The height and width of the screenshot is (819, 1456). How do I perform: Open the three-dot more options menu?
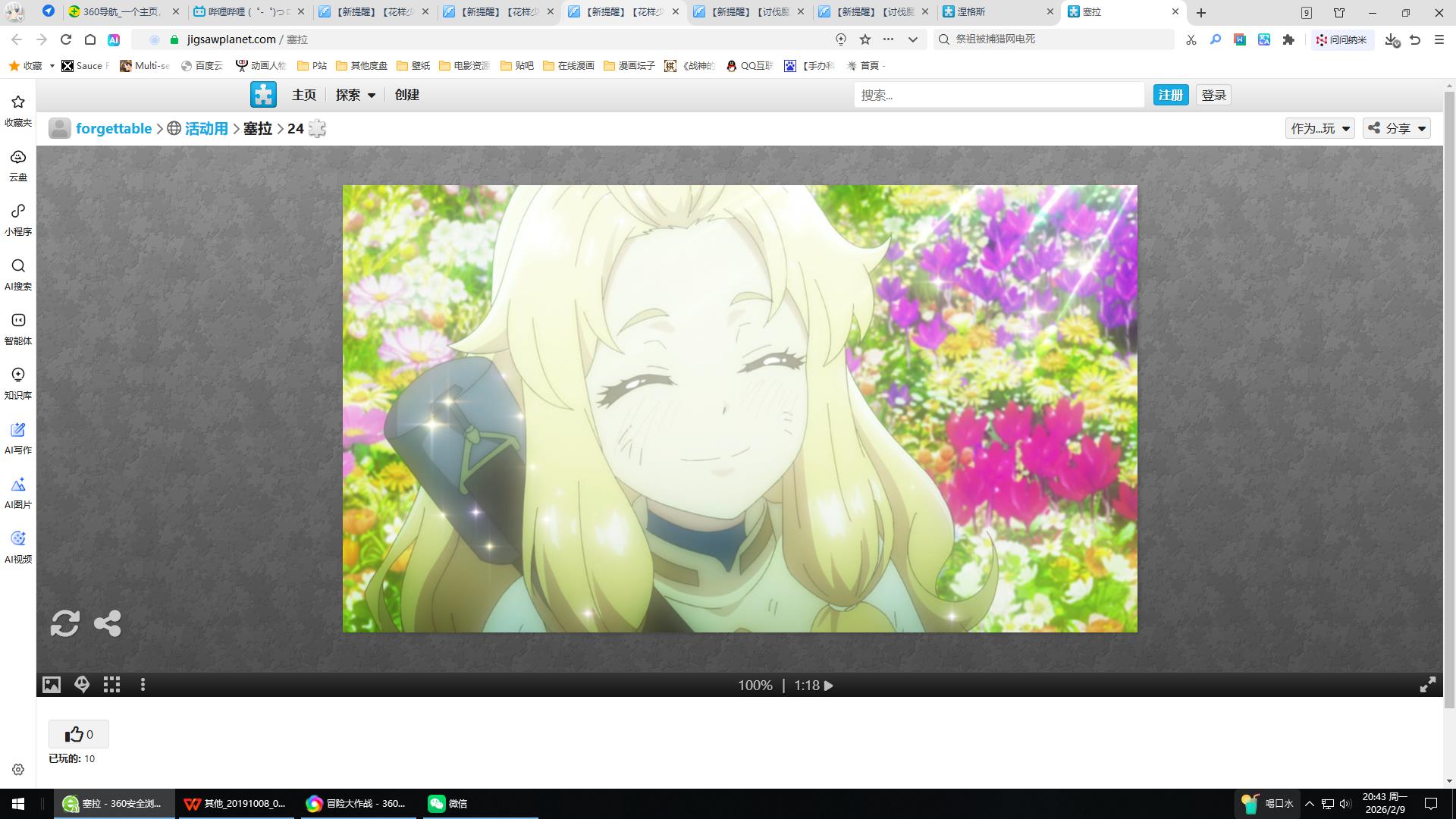point(143,685)
